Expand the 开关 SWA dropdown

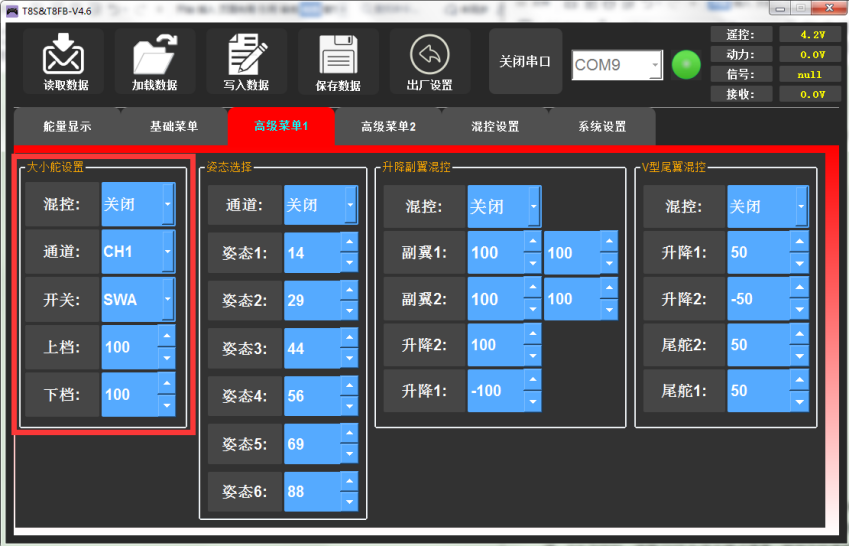pos(167,299)
